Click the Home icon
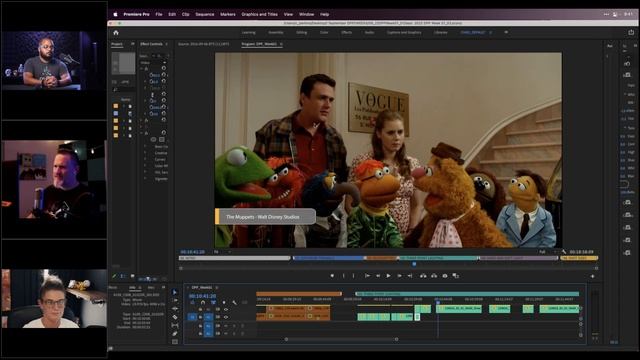 pyautogui.click(x=116, y=33)
